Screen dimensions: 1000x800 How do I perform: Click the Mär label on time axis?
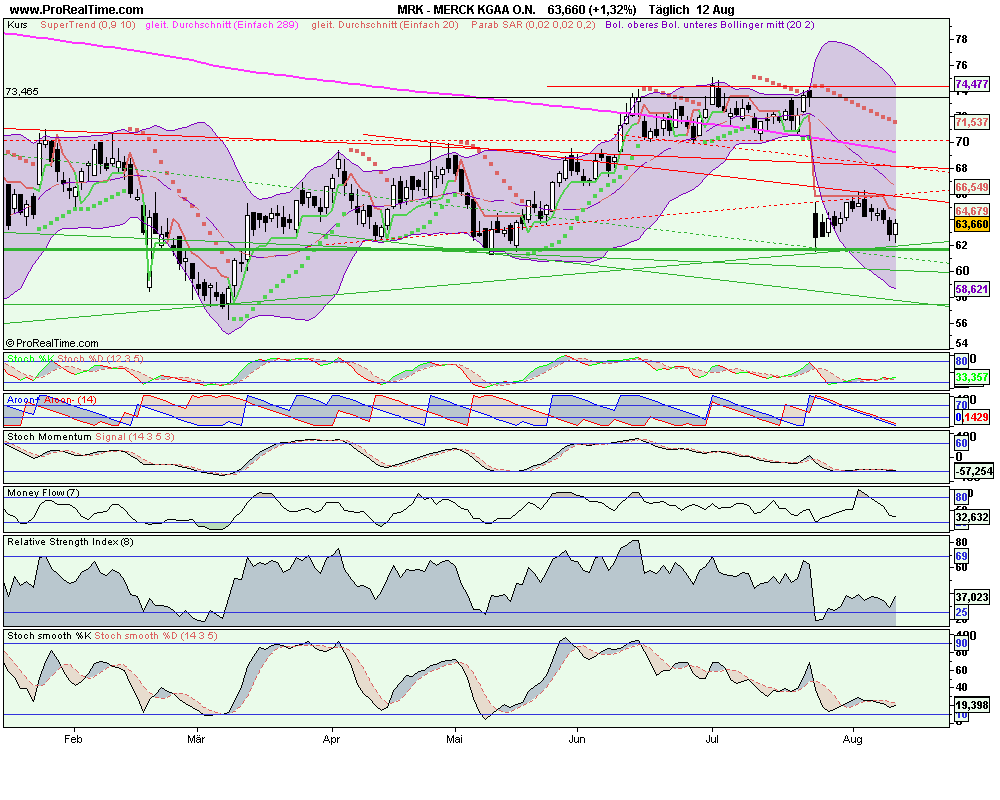click(x=196, y=739)
